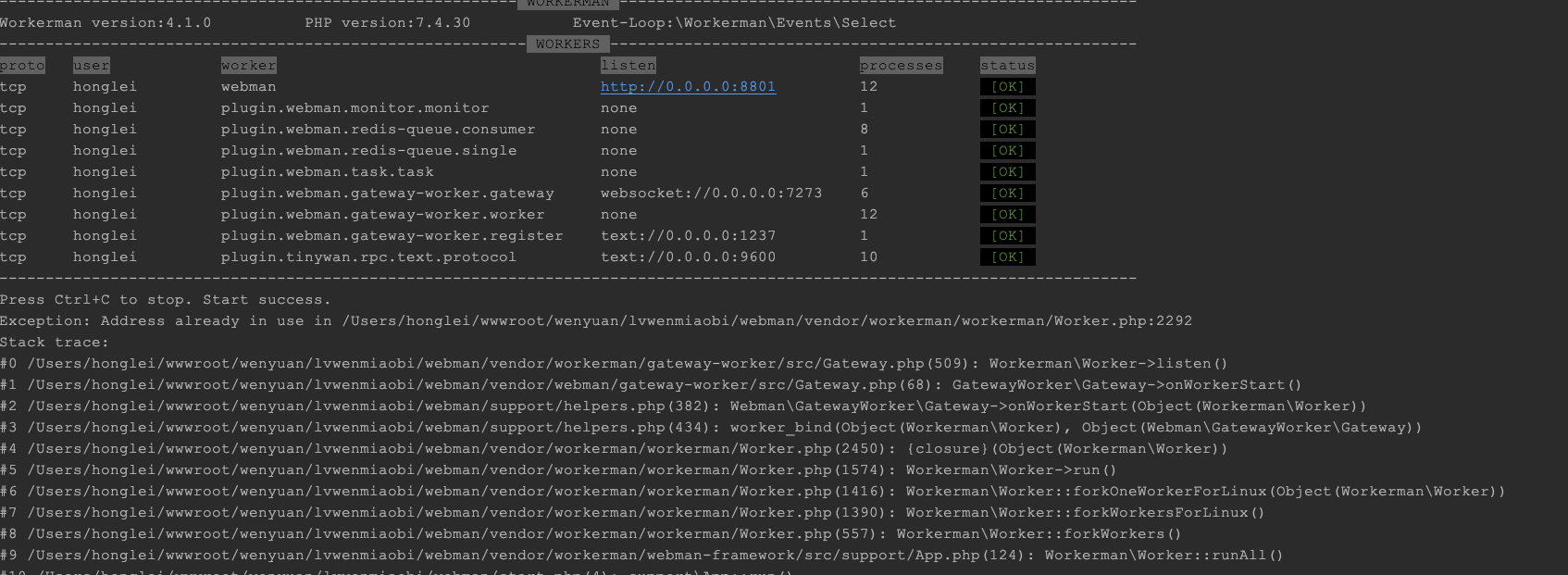
Task: Click the websocket://0.0.0.0:7273 listen address
Action: tap(711, 194)
